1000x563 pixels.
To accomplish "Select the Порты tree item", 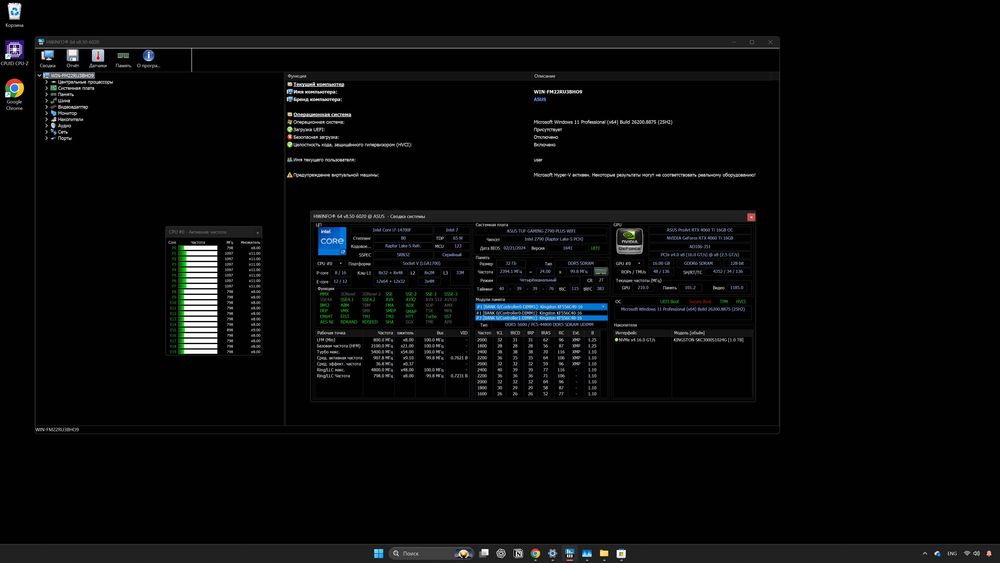I will click(x=64, y=138).
